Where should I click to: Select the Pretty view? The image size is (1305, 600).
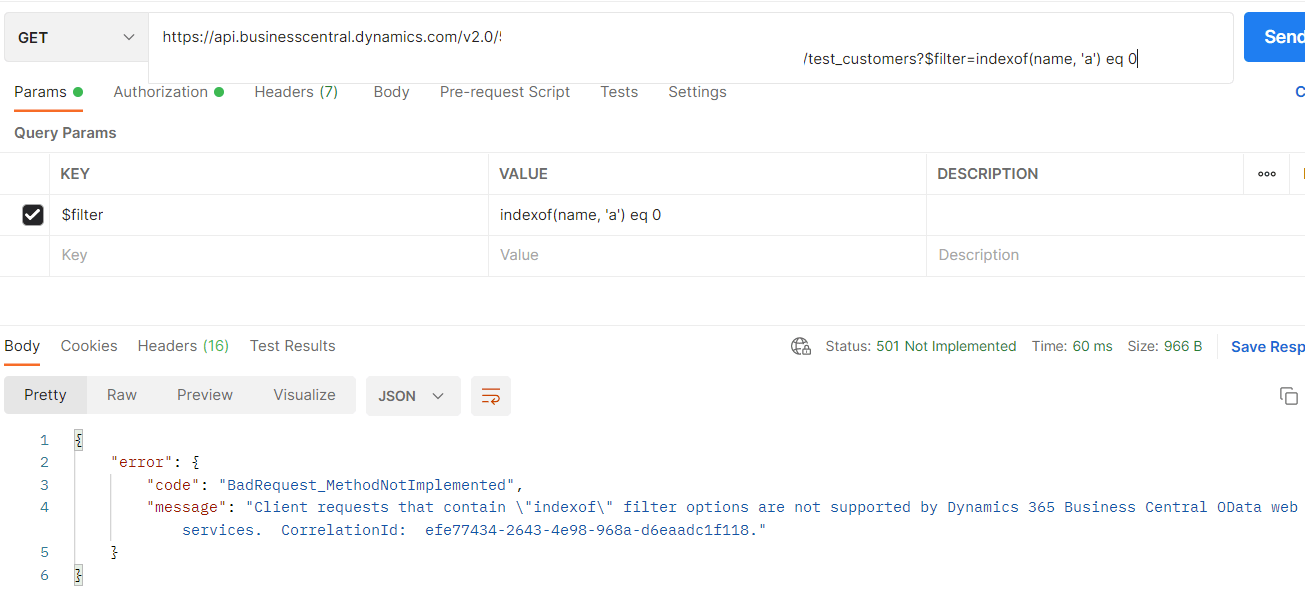pyautogui.click(x=45, y=395)
